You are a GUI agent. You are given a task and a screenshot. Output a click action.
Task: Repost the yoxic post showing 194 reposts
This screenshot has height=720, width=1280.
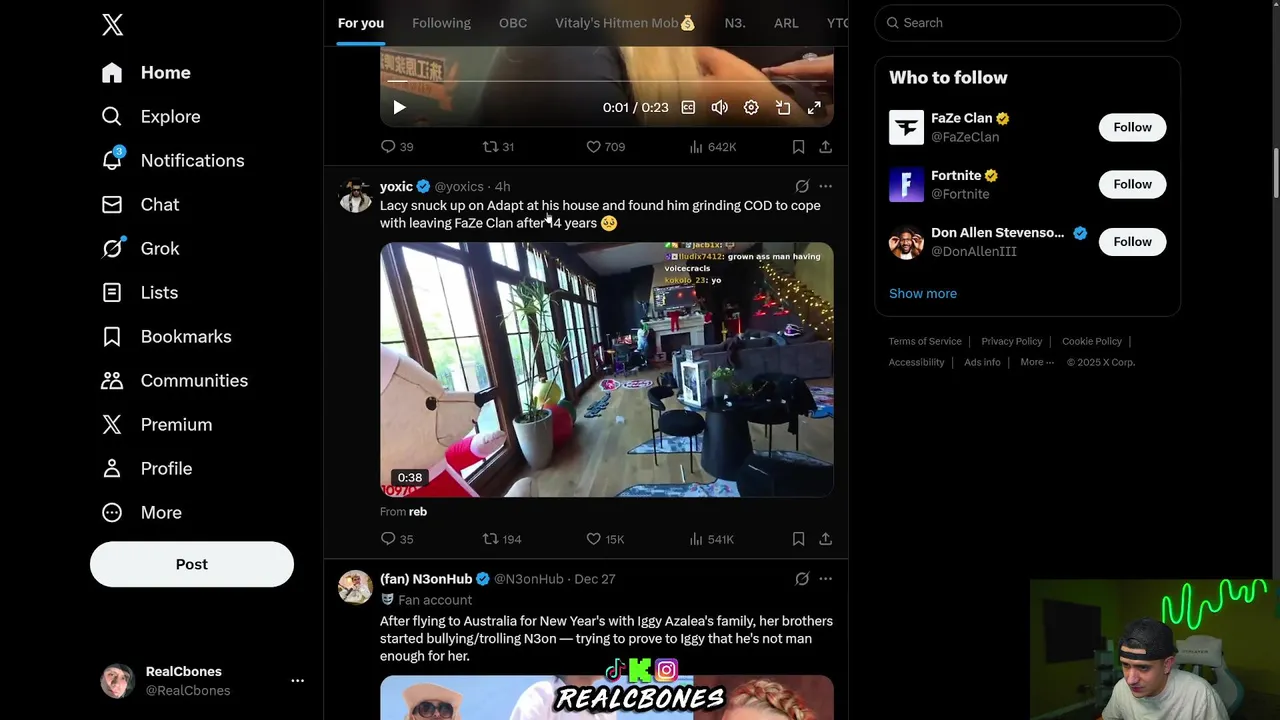coord(502,539)
